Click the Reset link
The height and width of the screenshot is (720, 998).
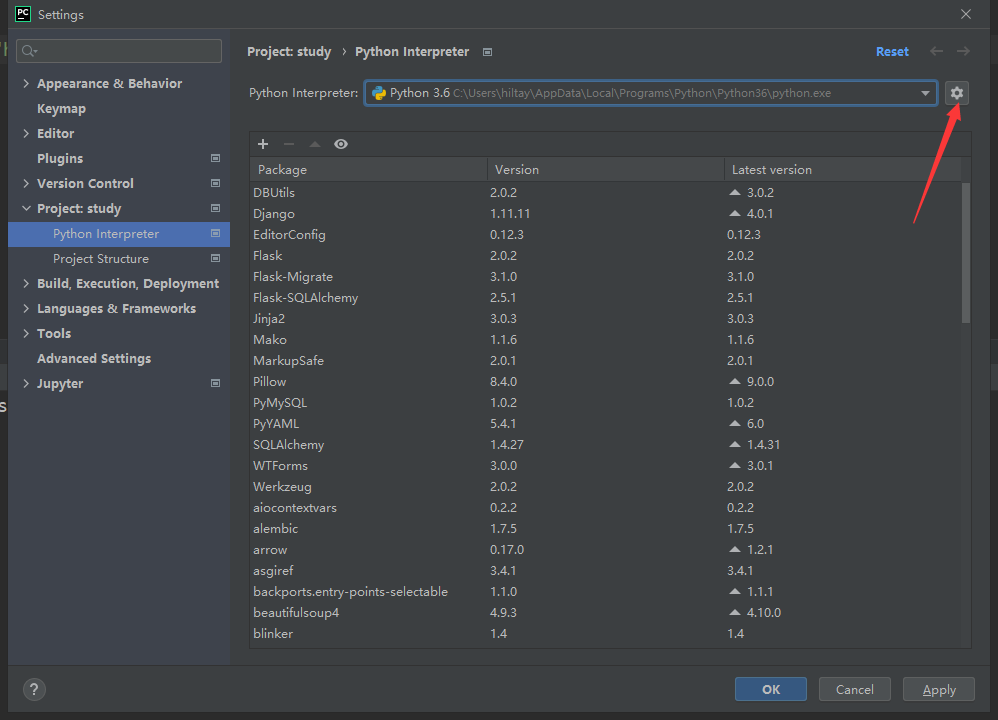[x=892, y=51]
